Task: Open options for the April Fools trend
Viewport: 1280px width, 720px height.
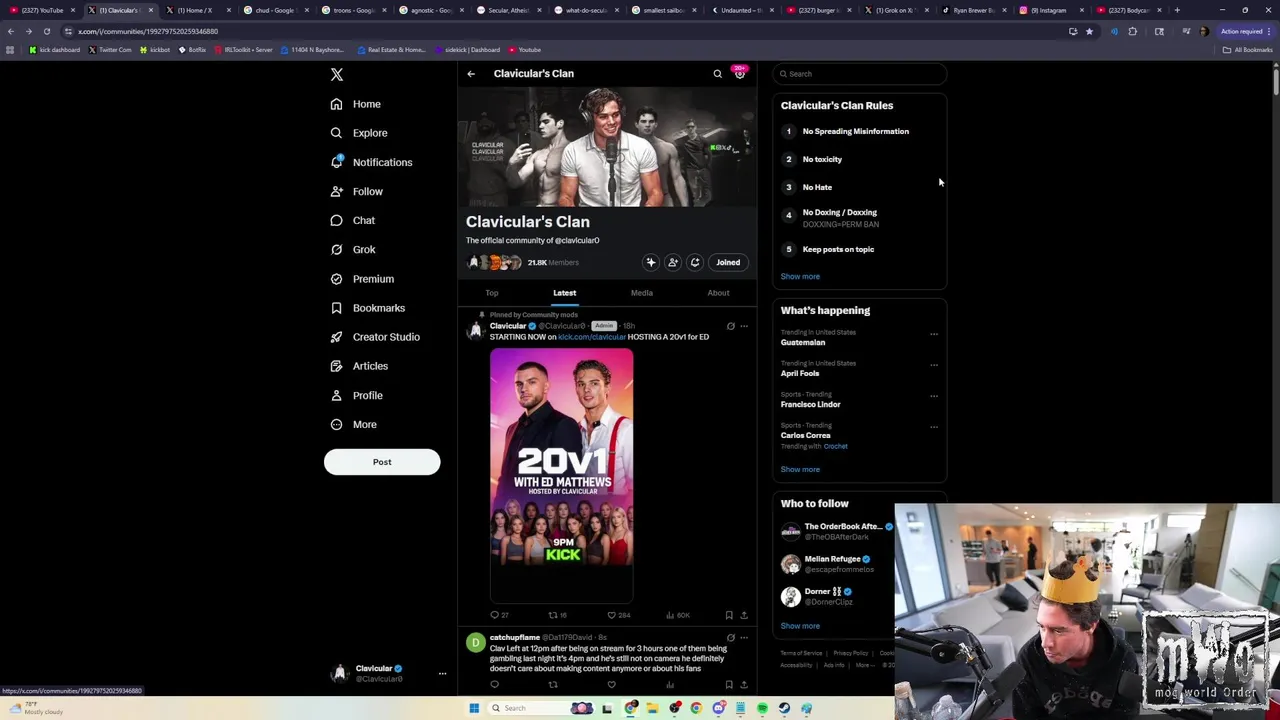Action: pyautogui.click(x=934, y=365)
